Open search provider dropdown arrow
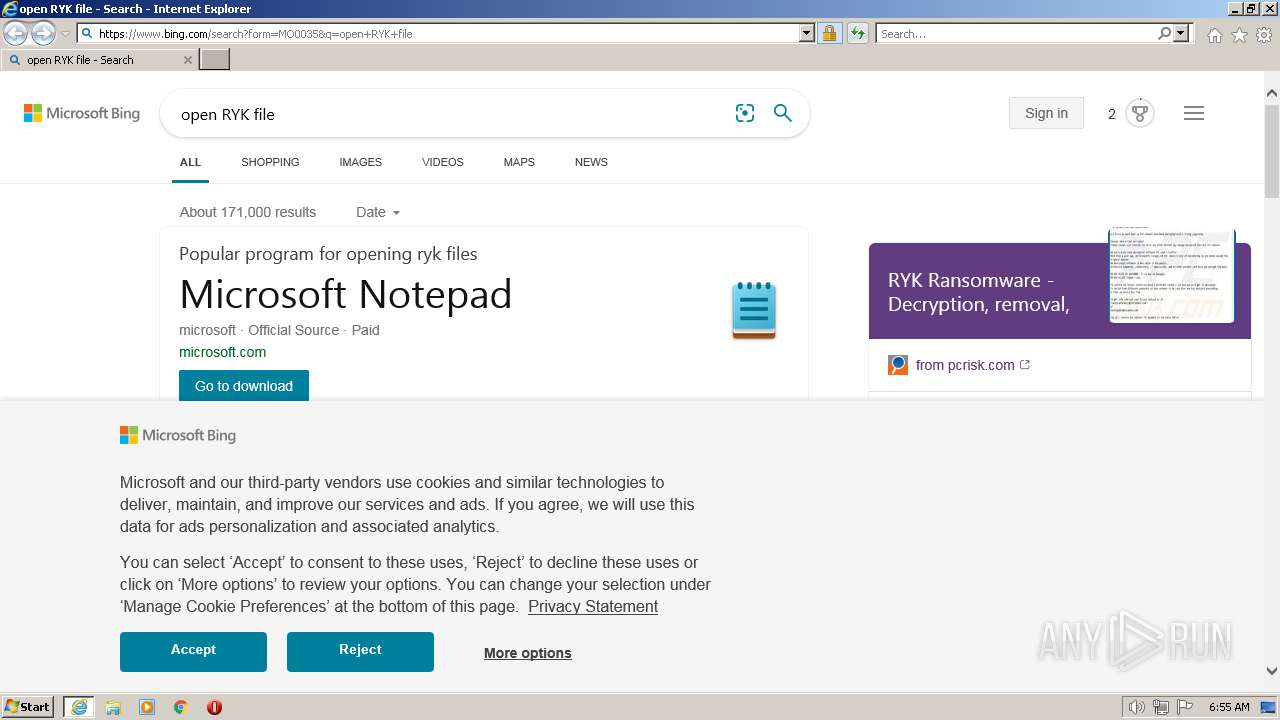Viewport: 1280px width, 720px height. (x=1182, y=33)
